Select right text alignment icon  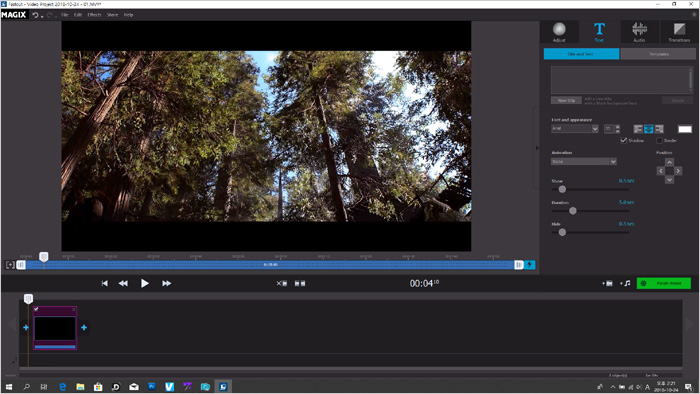pos(659,129)
